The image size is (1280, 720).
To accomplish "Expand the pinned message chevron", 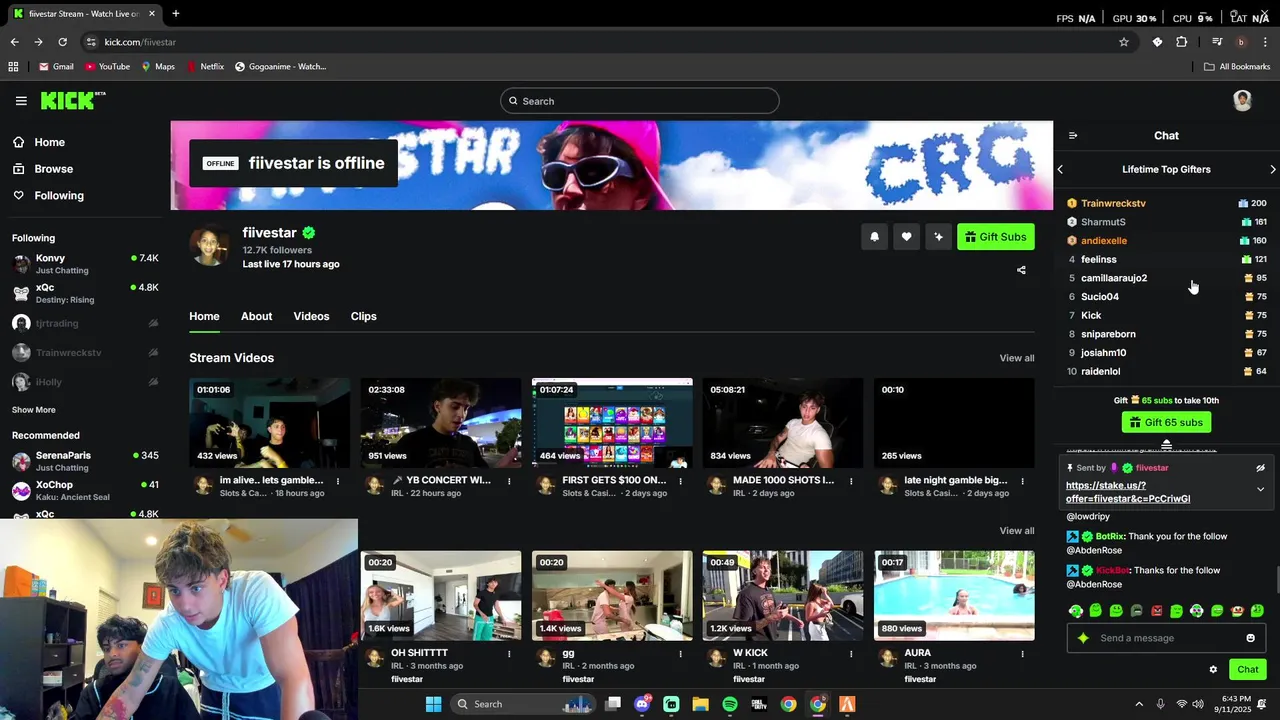I will point(1260,489).
